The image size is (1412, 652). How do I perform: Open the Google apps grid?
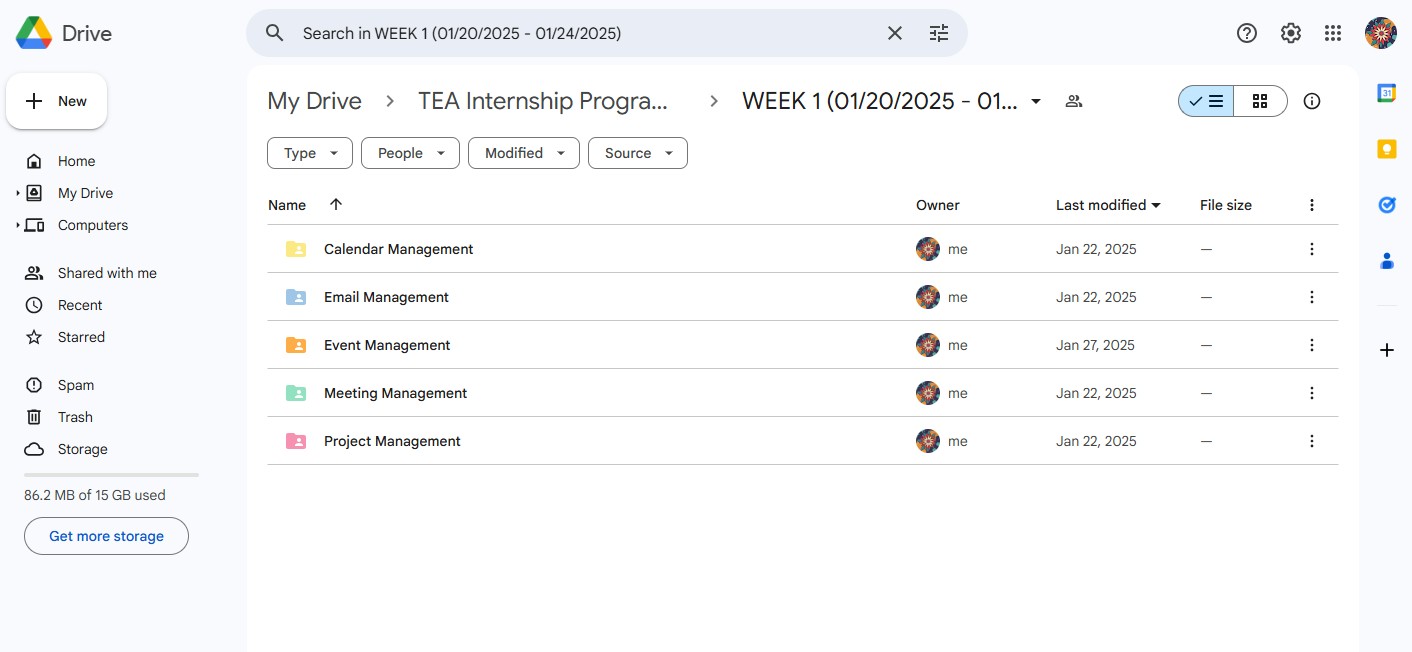[x=1332, y=33]
